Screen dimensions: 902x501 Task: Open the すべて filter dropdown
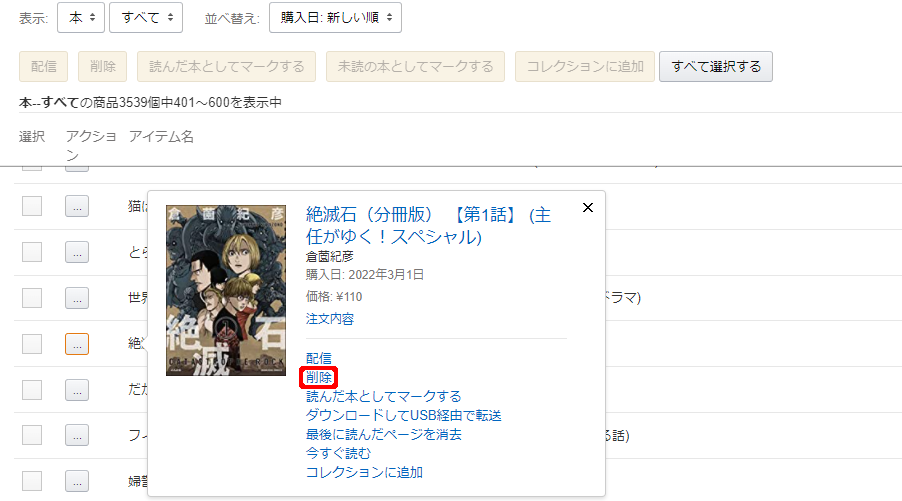click(146, 18)
